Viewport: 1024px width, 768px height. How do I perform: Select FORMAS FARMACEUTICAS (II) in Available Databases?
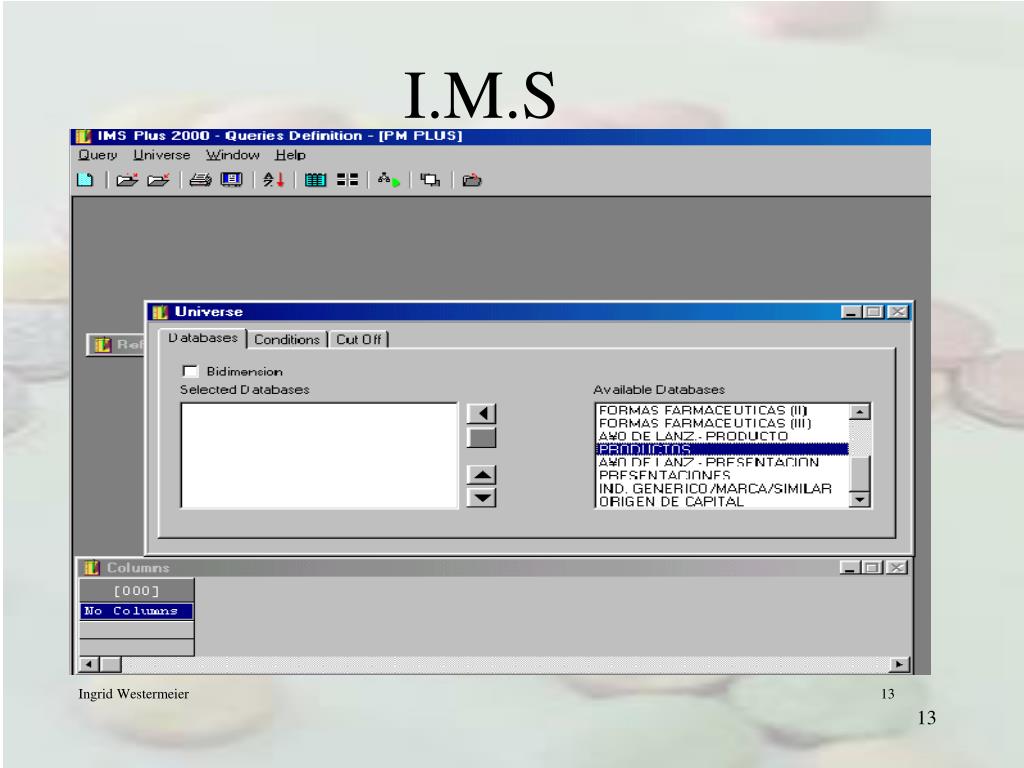[722, 410]
